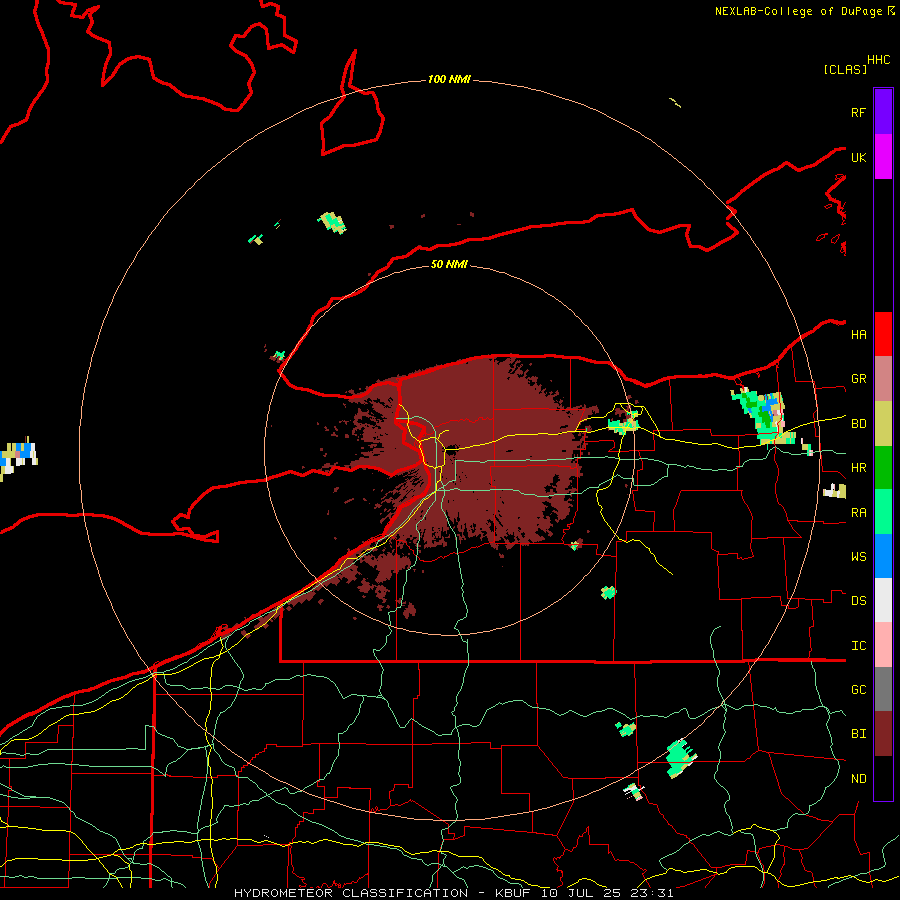
Task: Click the DS white legend swatch
Action: click(x=883, y=600)
